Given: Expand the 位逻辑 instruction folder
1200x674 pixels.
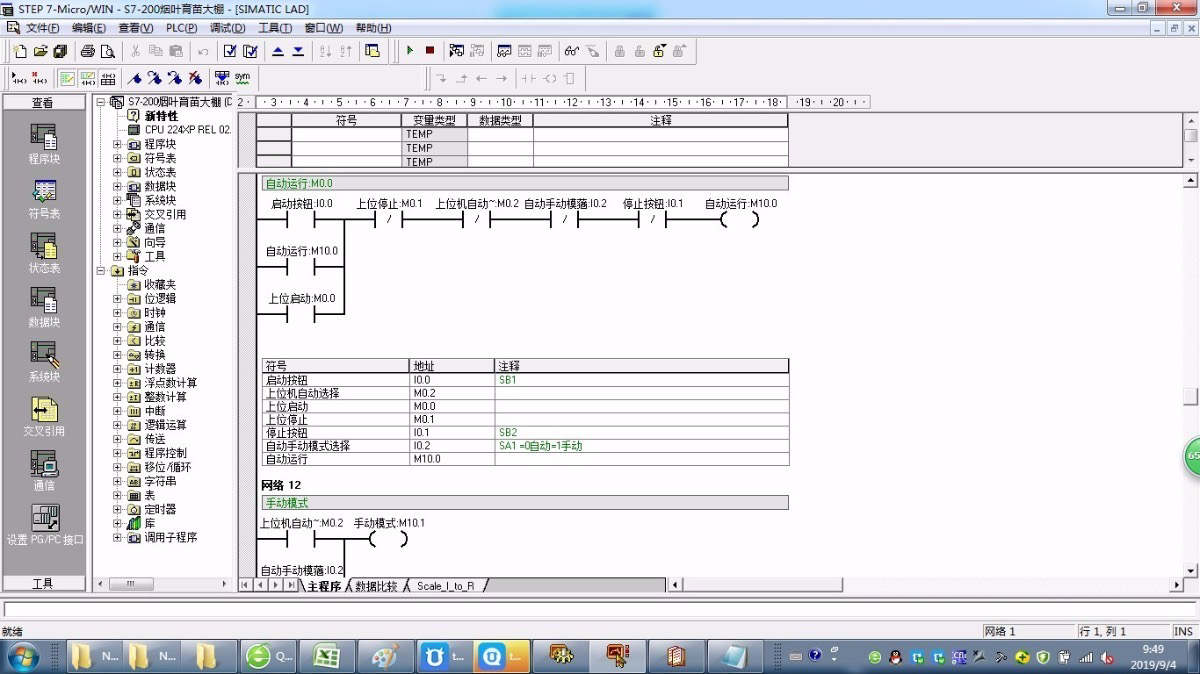Looking at the screenshot, I should pos(117,298).
